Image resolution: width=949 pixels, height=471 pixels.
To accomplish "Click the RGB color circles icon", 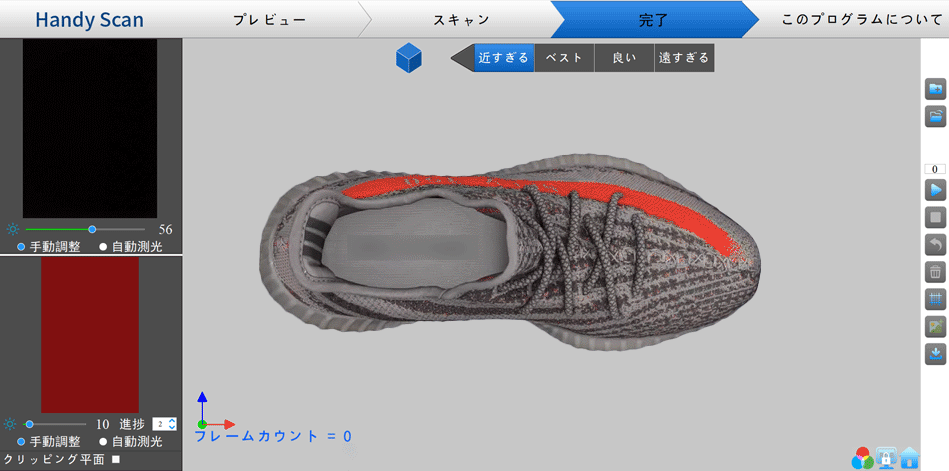I will pyautogui.click(x=862, y=458).
